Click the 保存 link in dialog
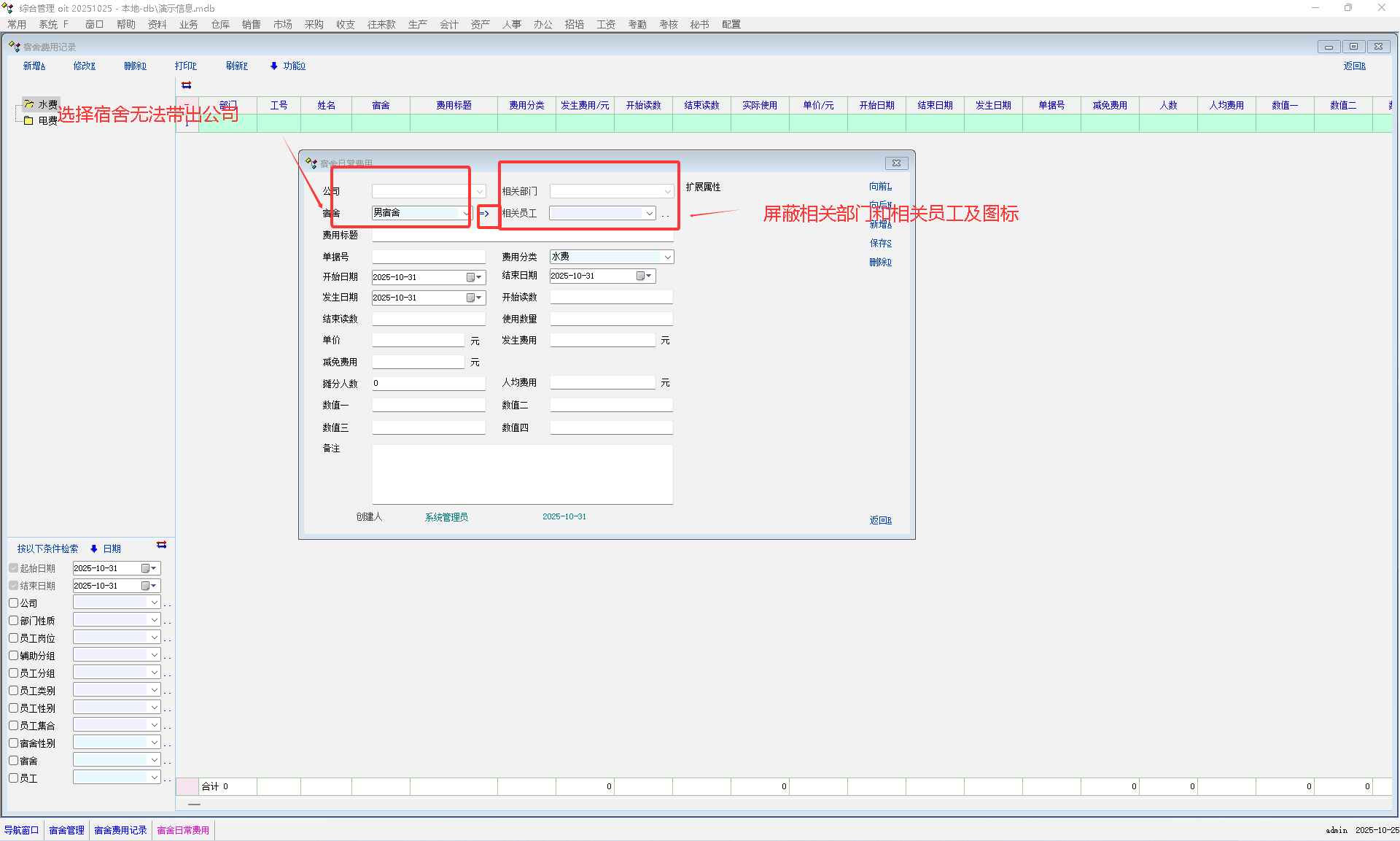 pos(880,243)
